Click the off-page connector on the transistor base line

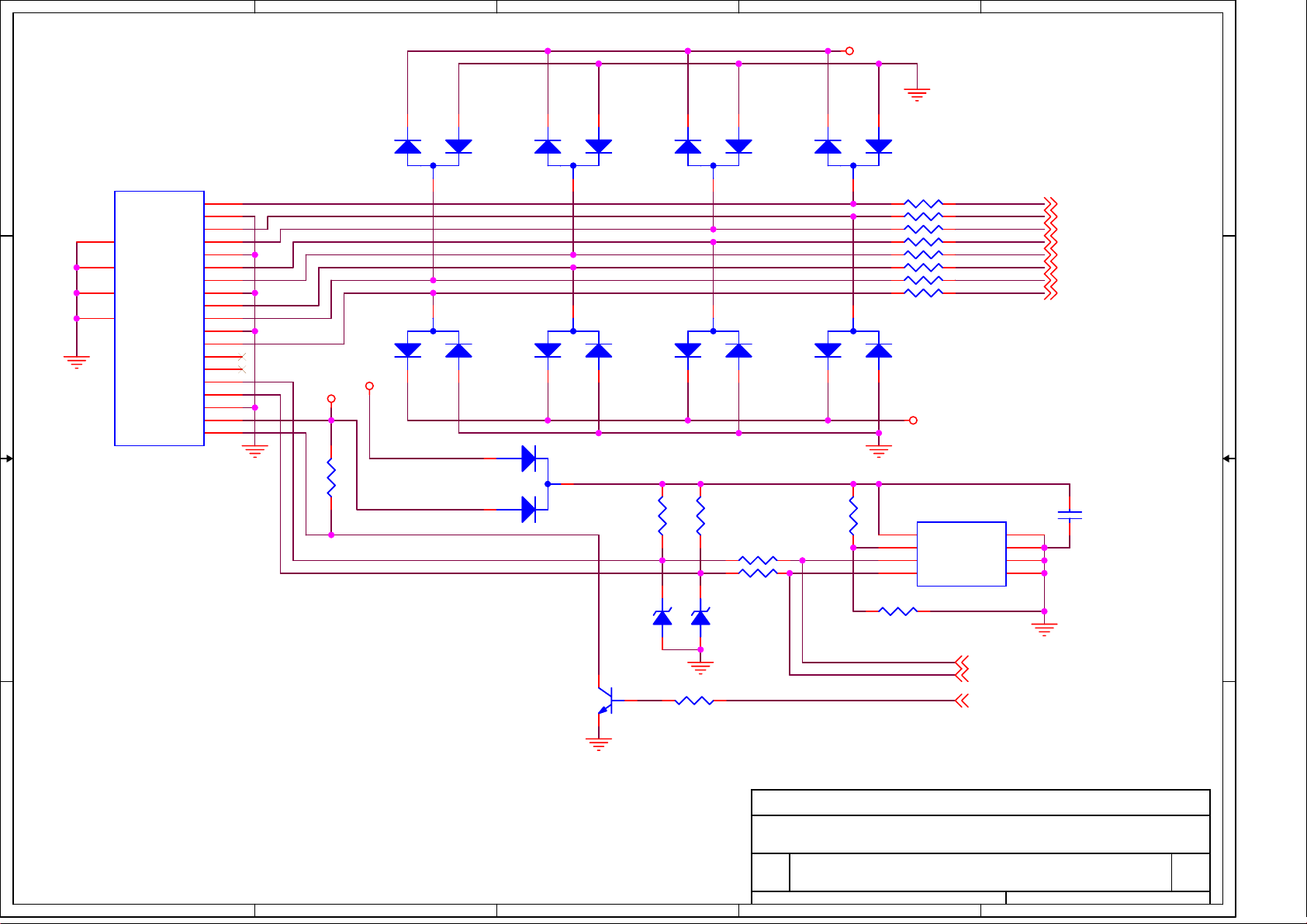[x=962, y=701]
